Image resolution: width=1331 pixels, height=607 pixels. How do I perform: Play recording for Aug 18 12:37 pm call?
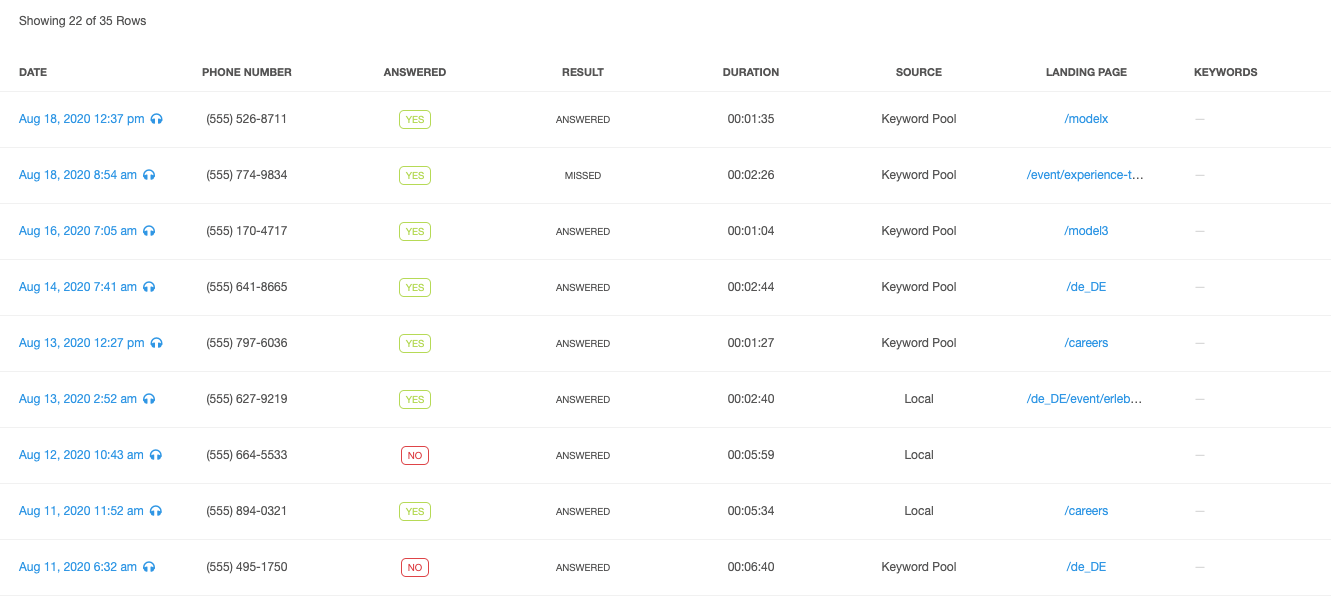click(x=157, y=119)
